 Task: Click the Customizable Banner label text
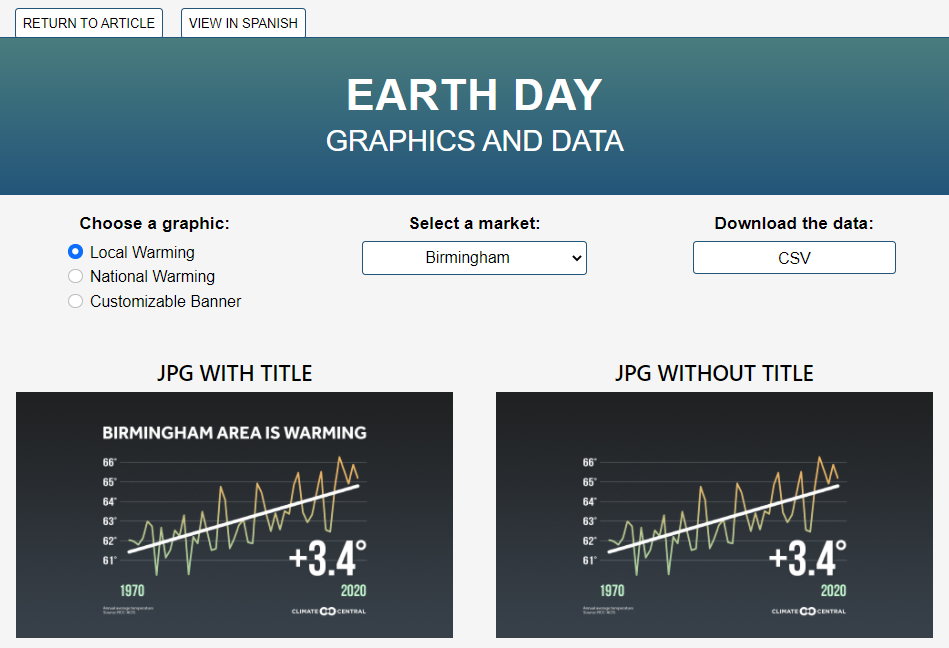click(x=165, y=301)
